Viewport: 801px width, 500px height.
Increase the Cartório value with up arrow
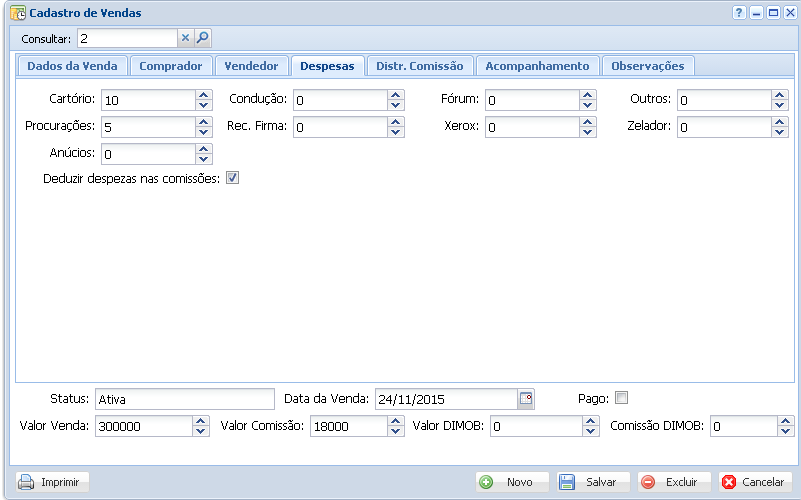click(x=204, y=95)
